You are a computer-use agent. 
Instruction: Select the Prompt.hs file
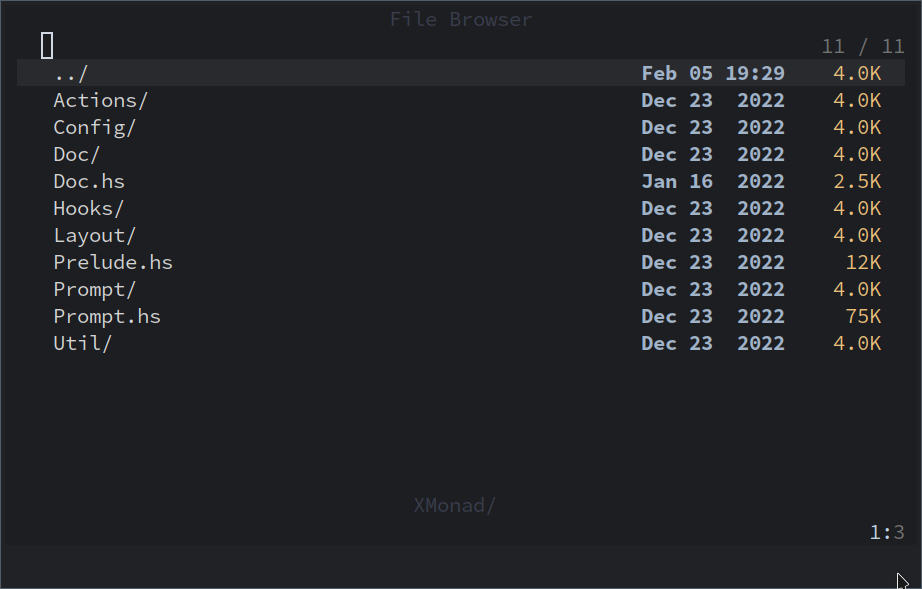coord(106,316)
